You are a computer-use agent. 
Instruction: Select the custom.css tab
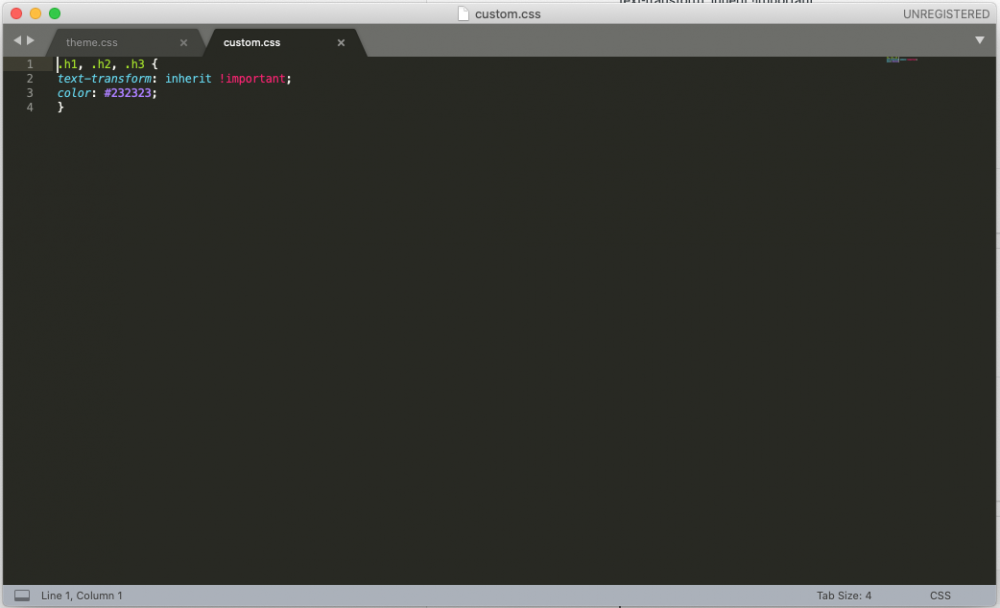click(251, 43)
